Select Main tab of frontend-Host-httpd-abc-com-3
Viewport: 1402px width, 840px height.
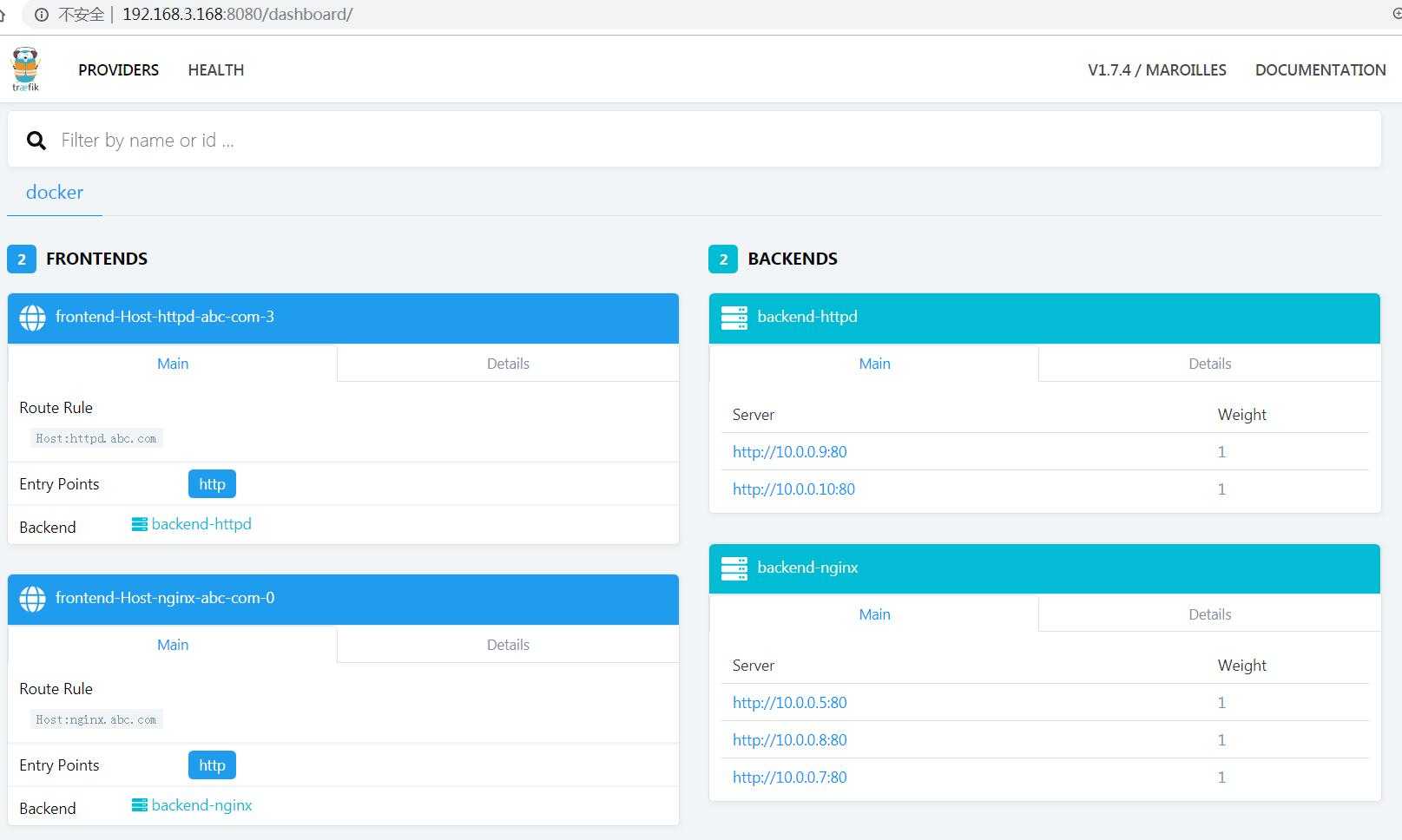173,364
